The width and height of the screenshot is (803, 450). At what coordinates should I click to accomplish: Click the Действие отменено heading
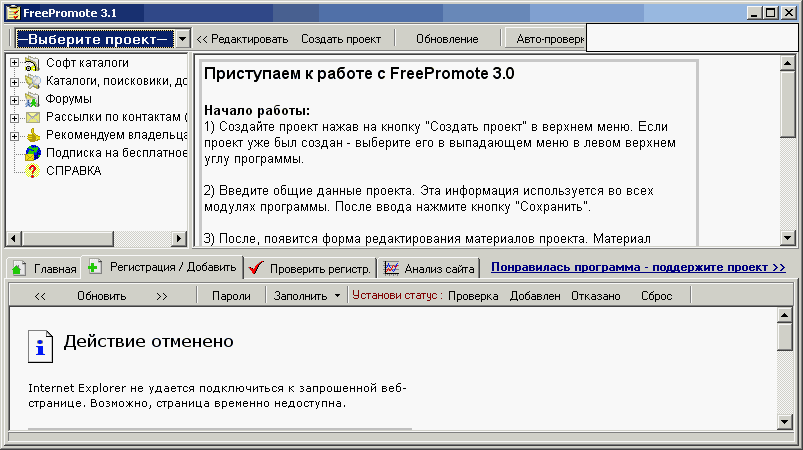point(149,341)
